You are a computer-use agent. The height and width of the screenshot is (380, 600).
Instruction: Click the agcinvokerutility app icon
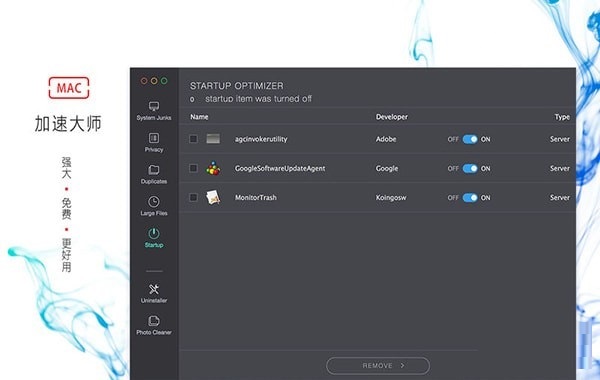[213, 139]
